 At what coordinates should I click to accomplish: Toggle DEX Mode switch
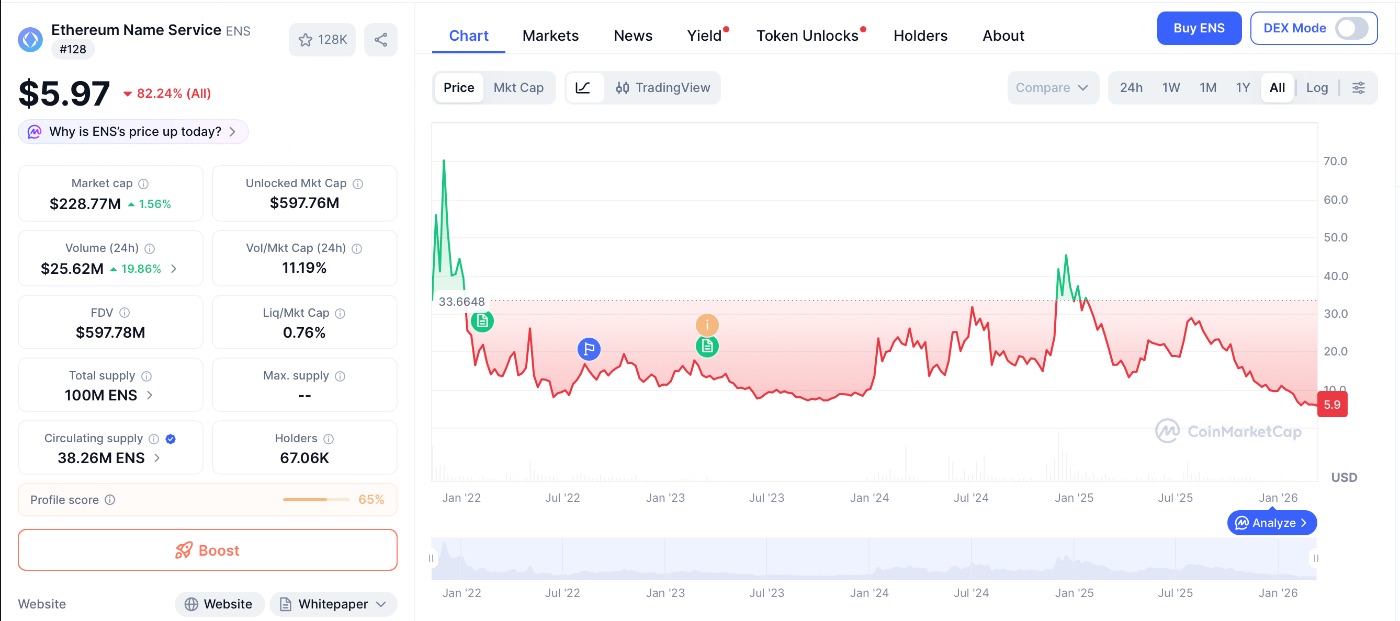(1350, 28)
